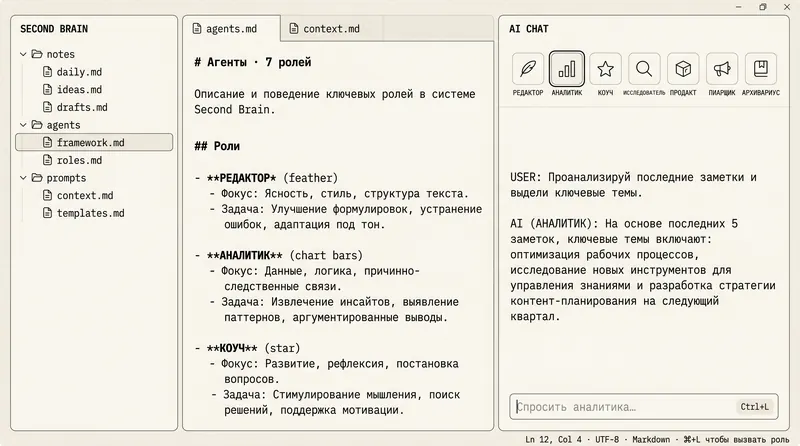Close the application window
The width and height of the screenshot is (800, 446).
coord(787,7)
